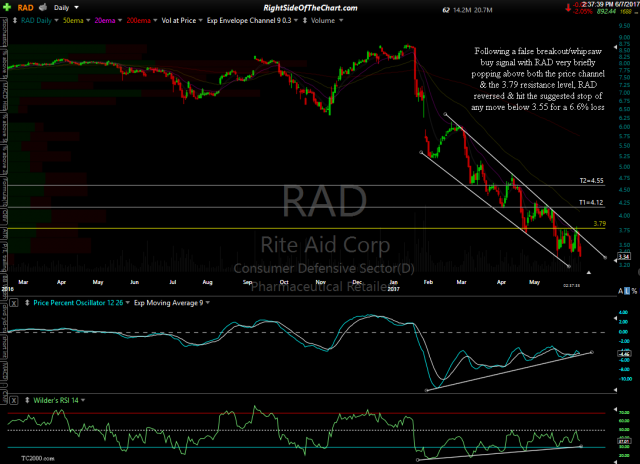The width and height of the screenshot is (640, 464).
Task: Click the up-down arrows icon before Volume
Action: click(x=304, y=20)
